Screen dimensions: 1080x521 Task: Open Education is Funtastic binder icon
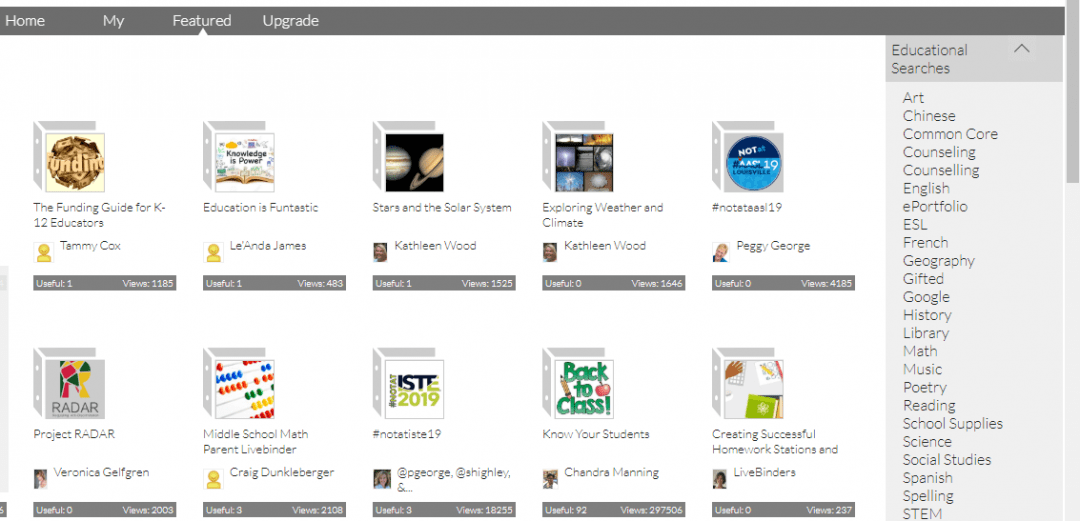coord(244,162)
